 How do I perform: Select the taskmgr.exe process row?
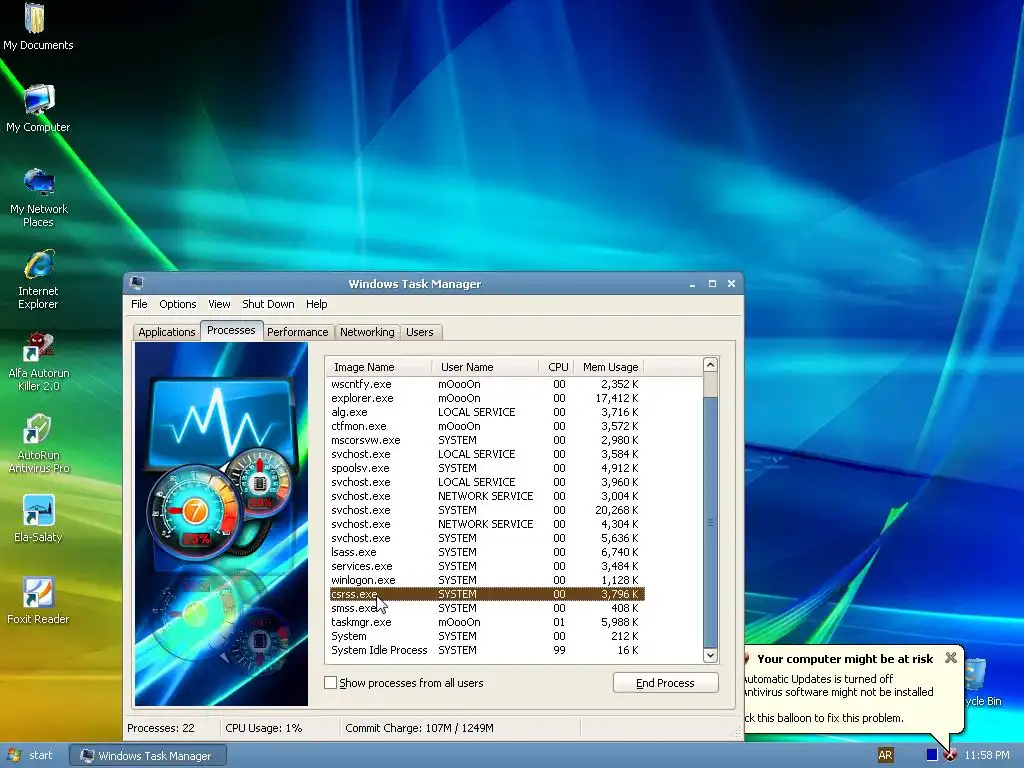[x=485, y=622]
